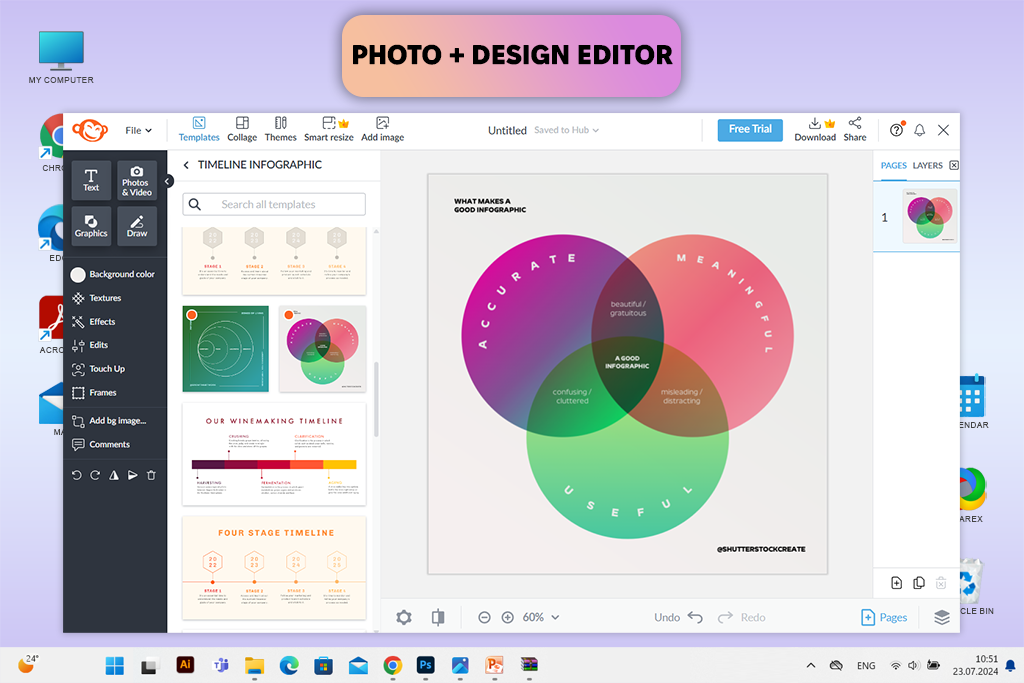The image size is (1024, 683).
Task: Click the Redo button
Action: tap(741, 617)
